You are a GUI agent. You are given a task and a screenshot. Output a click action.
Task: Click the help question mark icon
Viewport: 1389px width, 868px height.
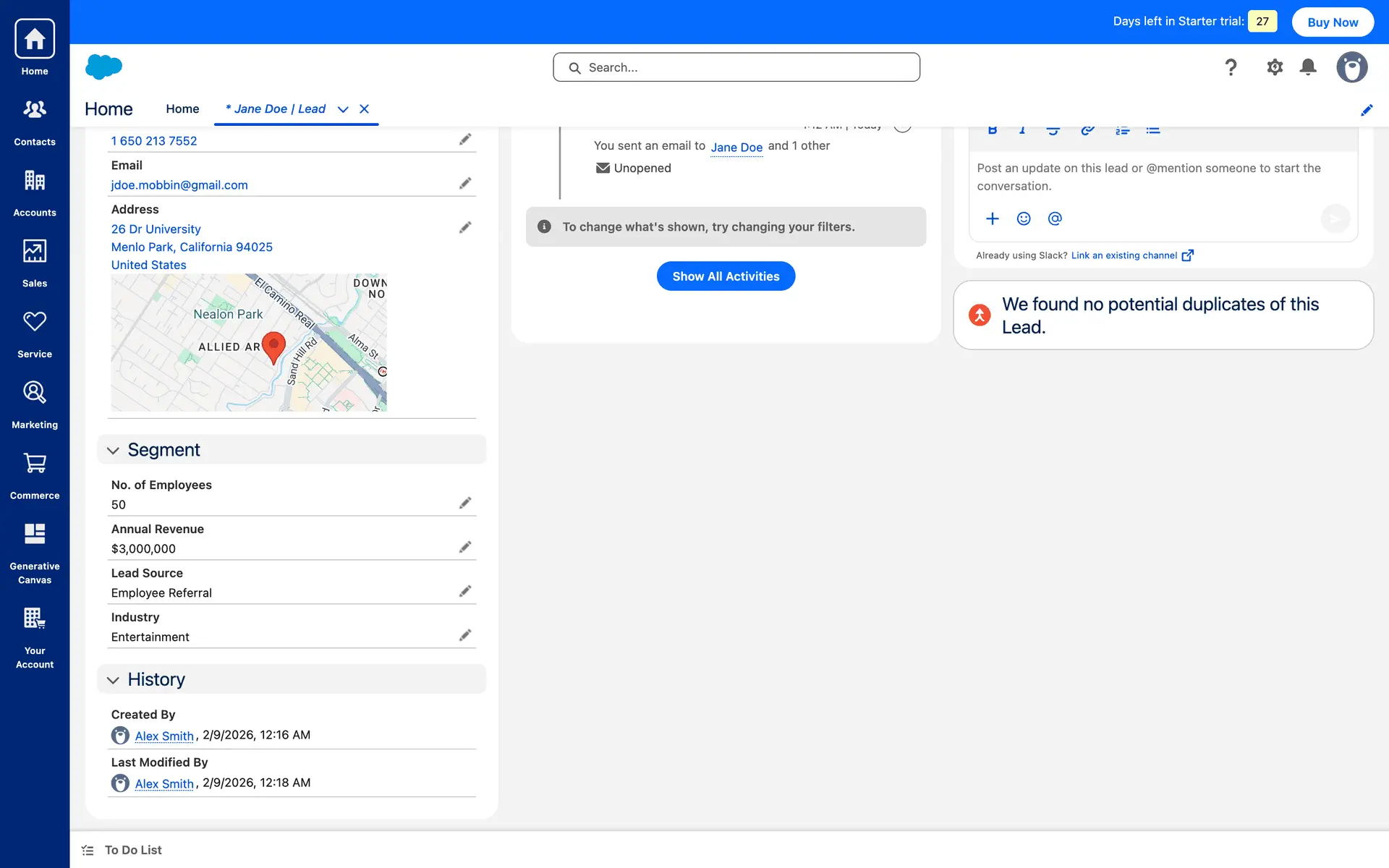pyautogui.click(x=1231, y=67)
